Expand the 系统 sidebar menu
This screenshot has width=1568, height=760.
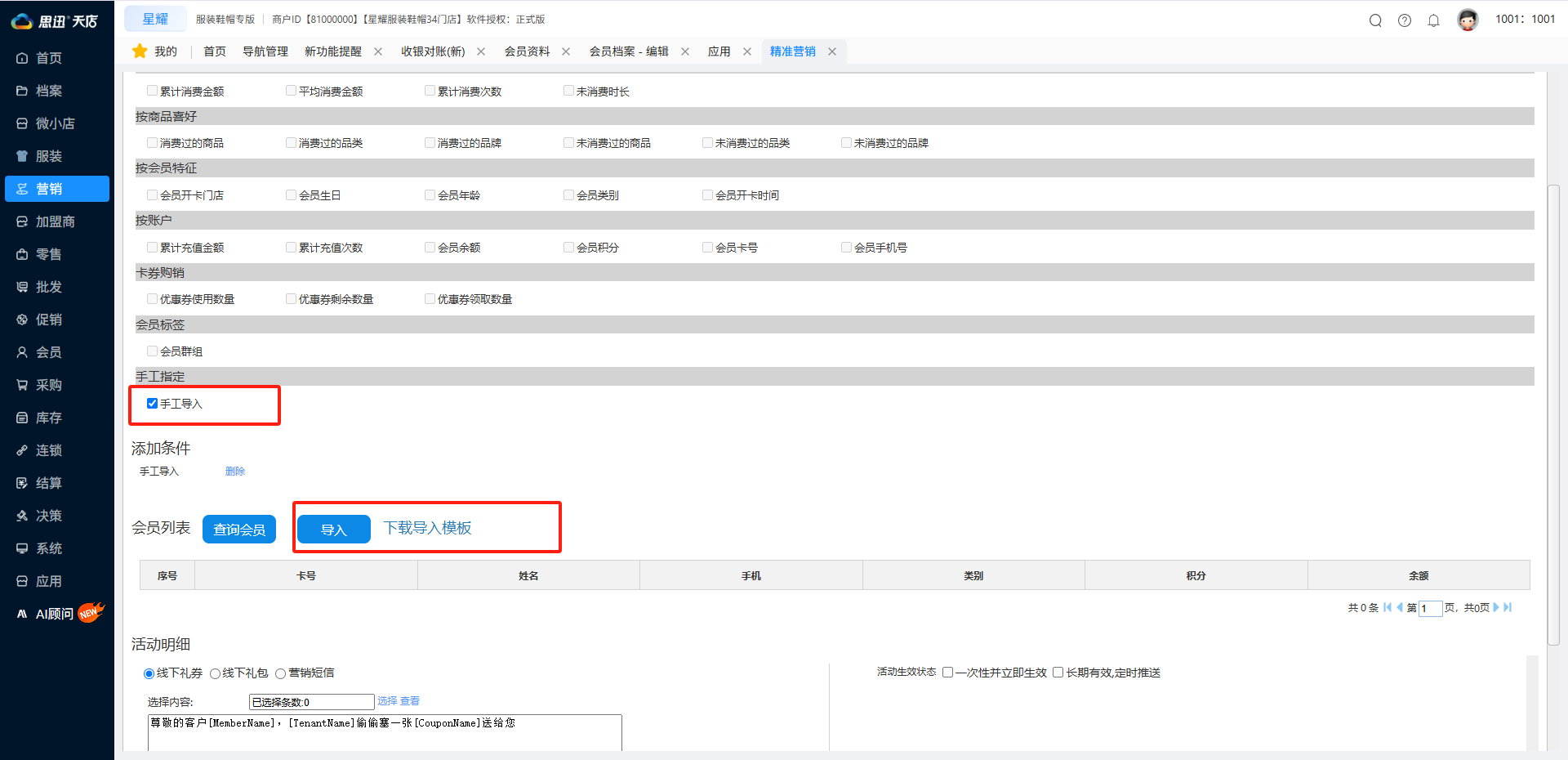[x=48, y=548]
